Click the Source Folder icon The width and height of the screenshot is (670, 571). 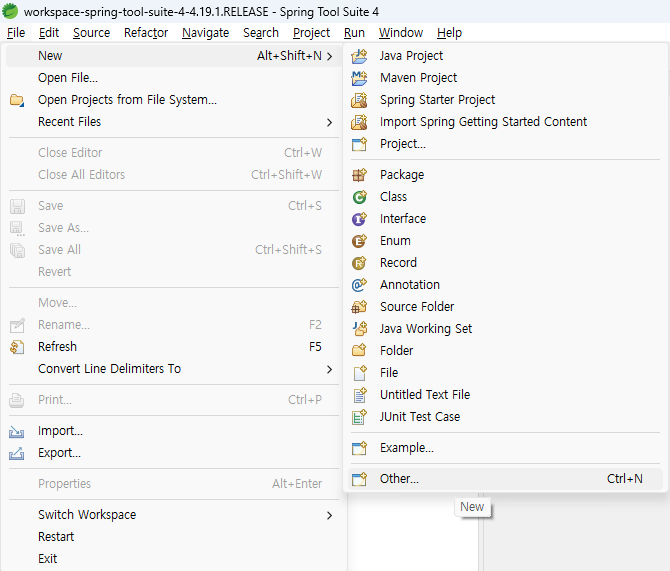(x=359, y=307)
